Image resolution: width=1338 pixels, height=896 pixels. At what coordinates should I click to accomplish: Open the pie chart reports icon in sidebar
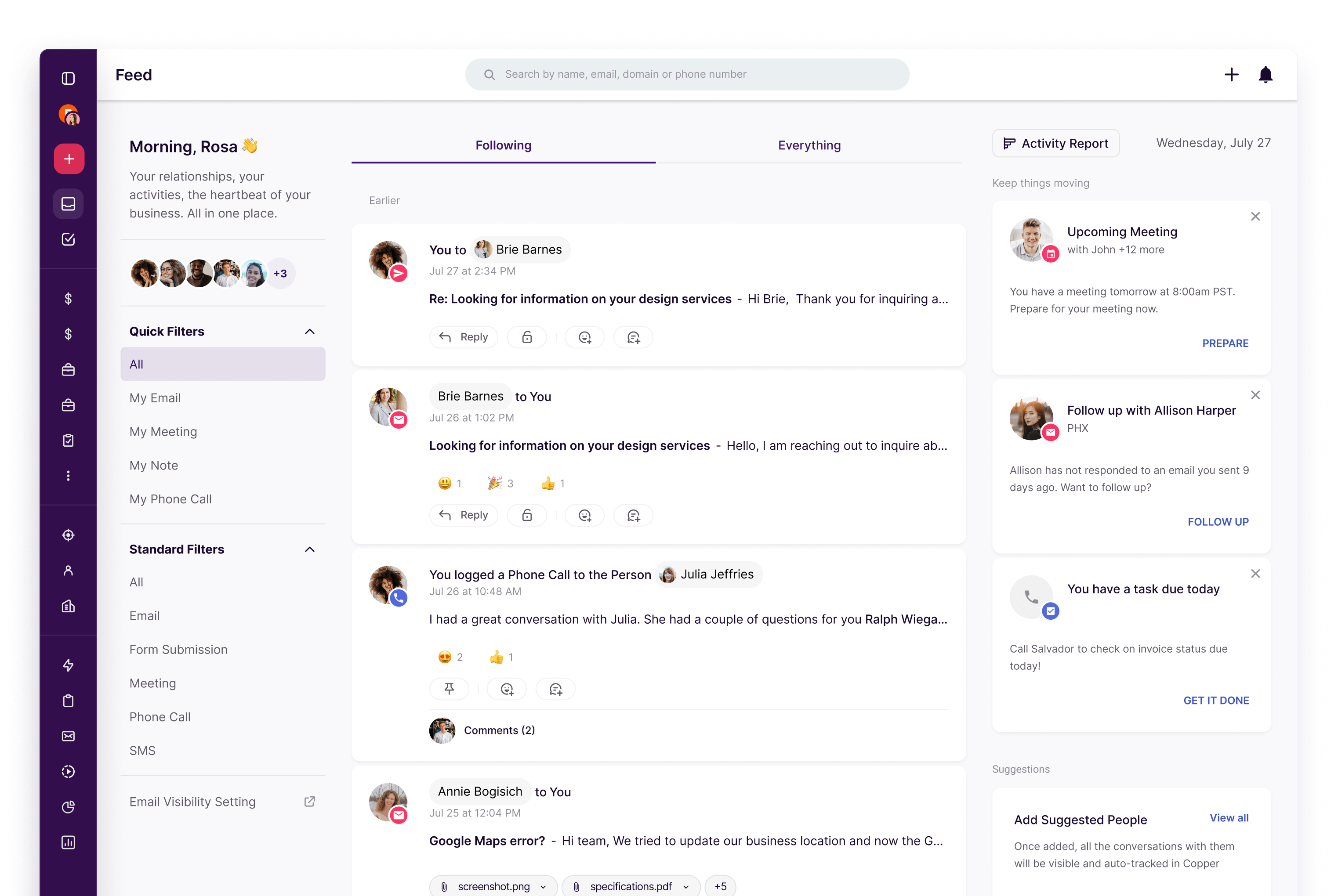pyautogui.click(x=68, y=807)
